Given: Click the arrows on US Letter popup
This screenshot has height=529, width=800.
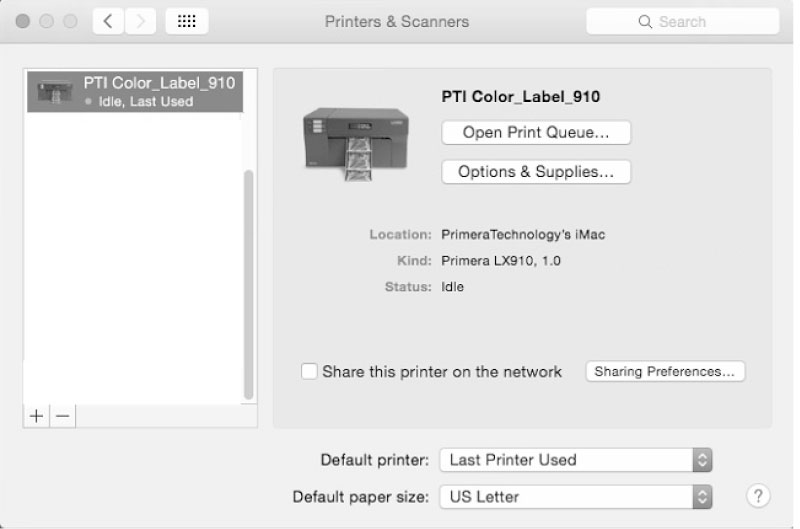Looking at the screenshot, I should tap(703, 497).
